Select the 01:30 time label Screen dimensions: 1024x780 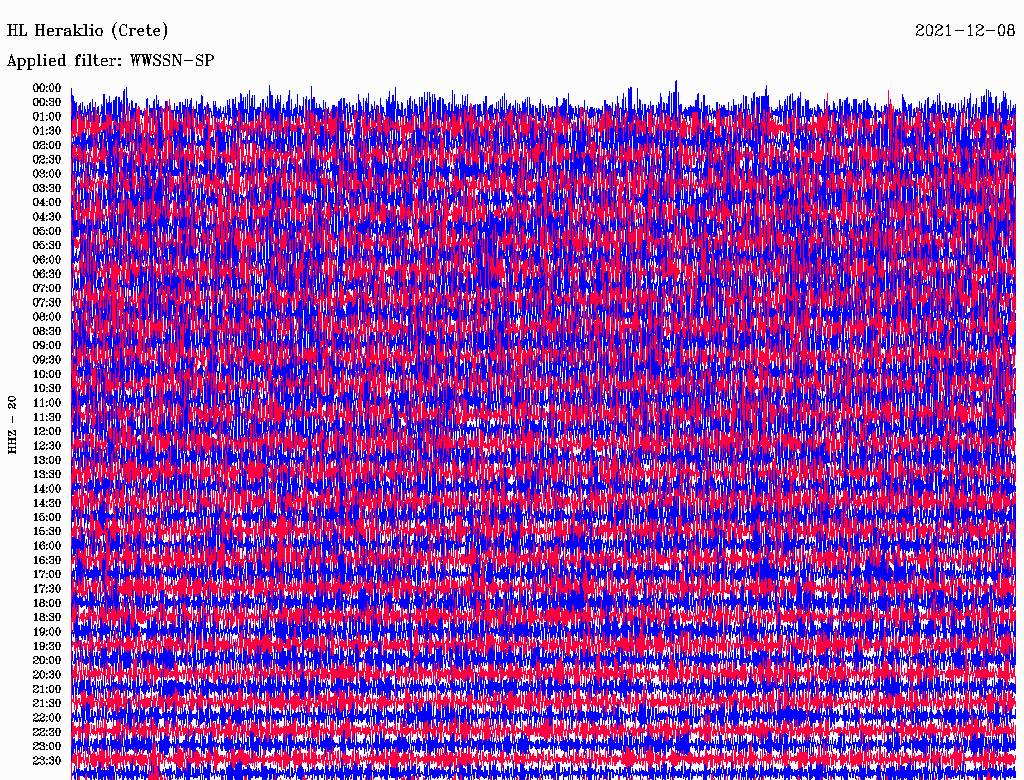(x=46, y=131)
